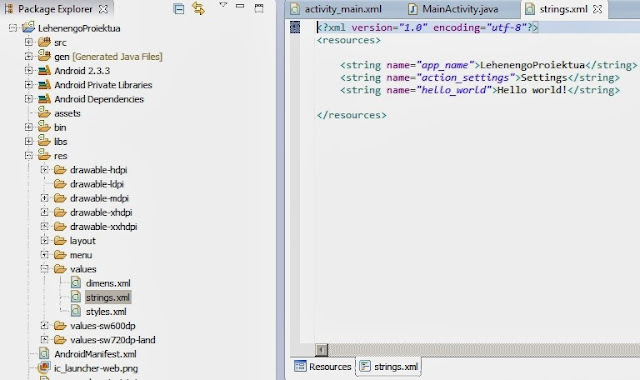
Task: Click the libs folder icon
Action: (44, 141)
